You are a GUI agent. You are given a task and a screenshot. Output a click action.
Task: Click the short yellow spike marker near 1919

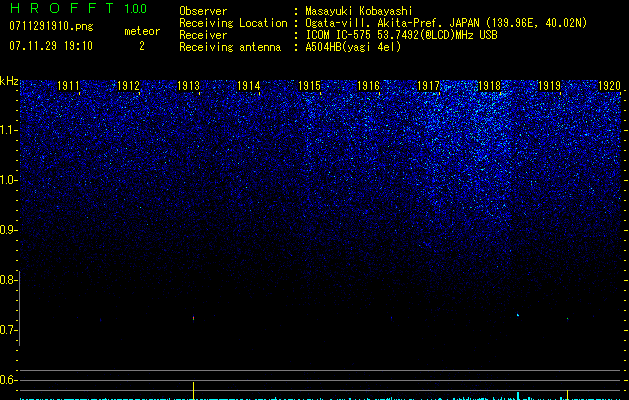click(x=567, y=395)
